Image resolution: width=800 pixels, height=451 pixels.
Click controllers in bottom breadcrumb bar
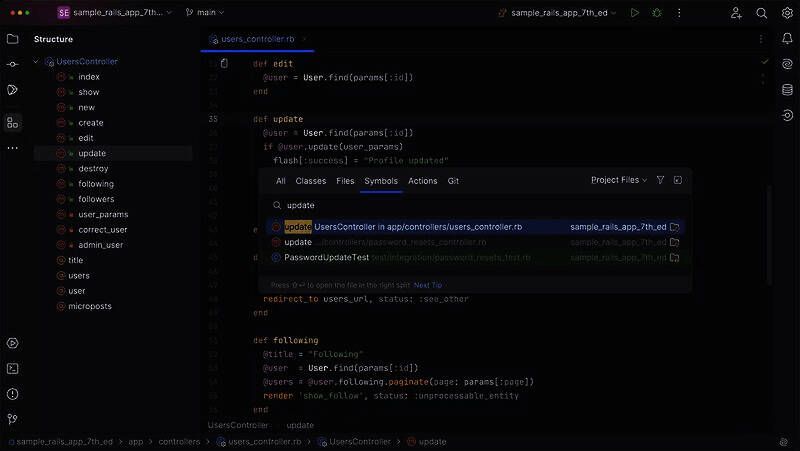pyautogui.click(x=179, y=442)
